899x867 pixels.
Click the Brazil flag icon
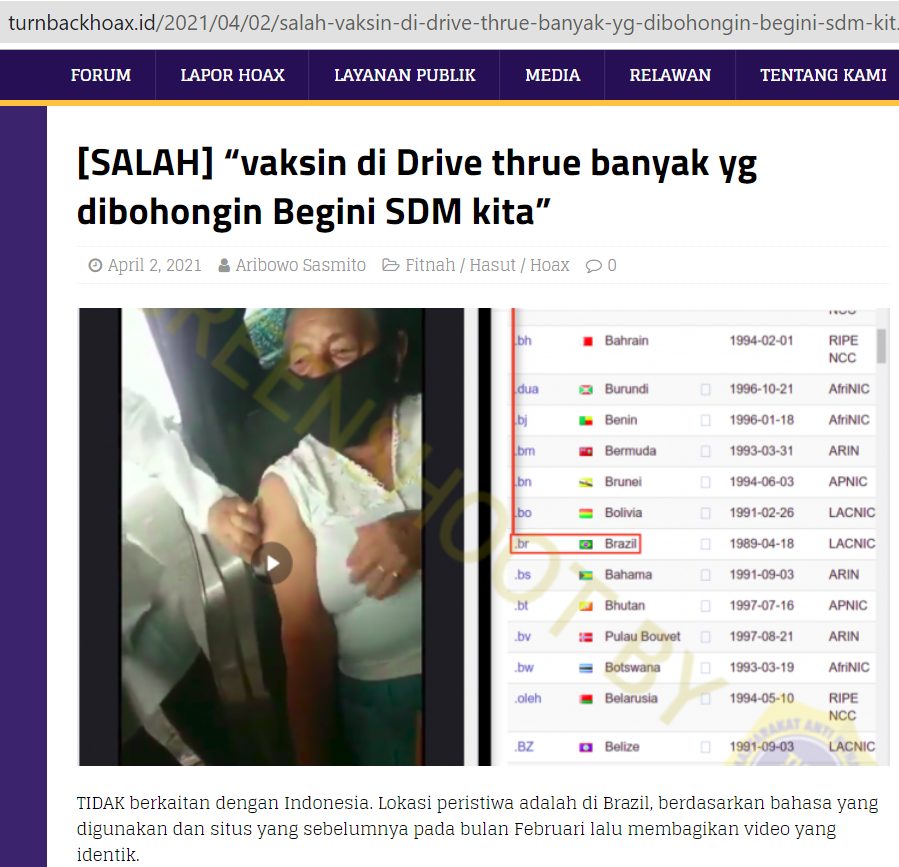click(586, 544)
